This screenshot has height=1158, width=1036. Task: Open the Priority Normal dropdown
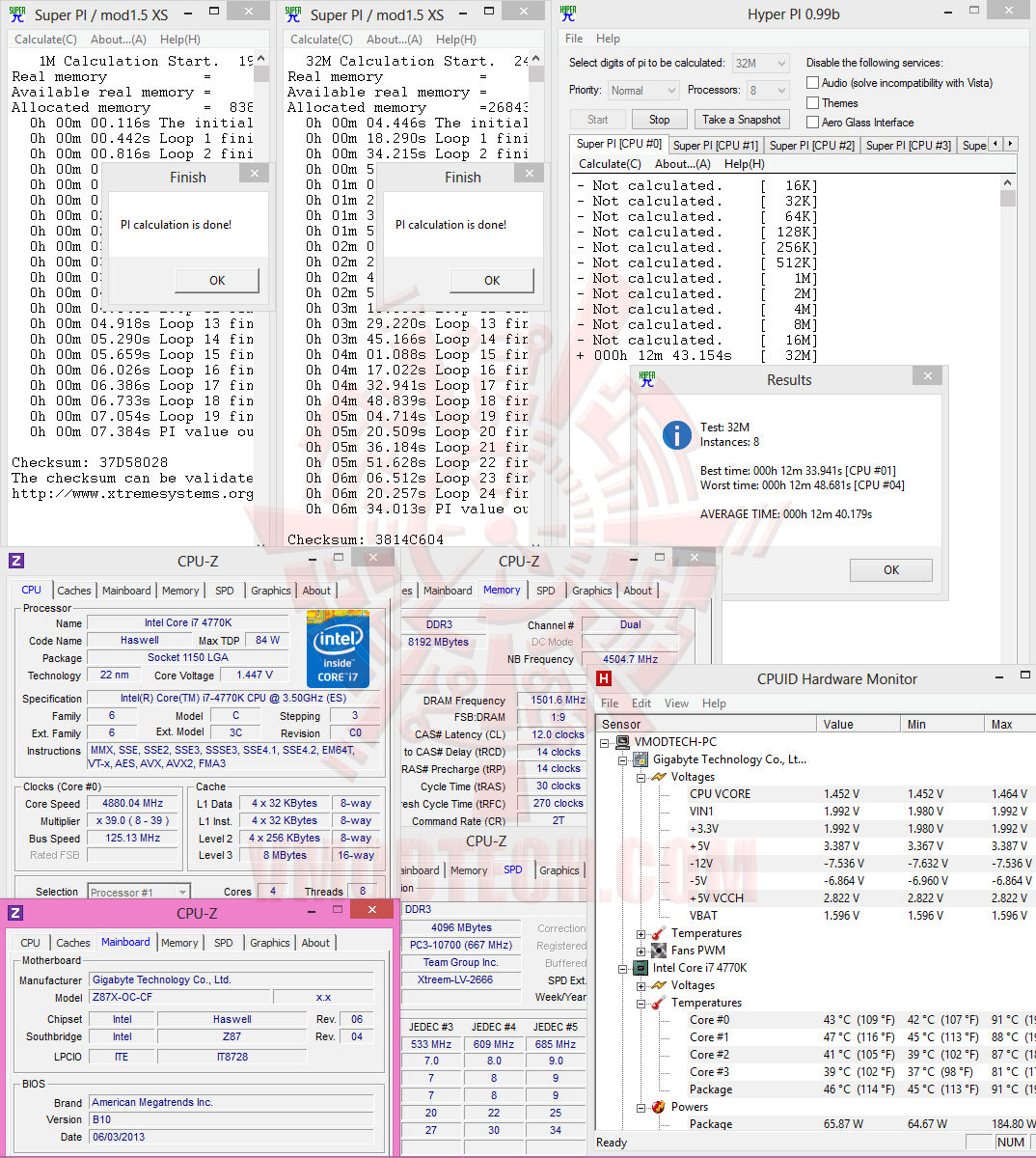[x=644, y=91]
